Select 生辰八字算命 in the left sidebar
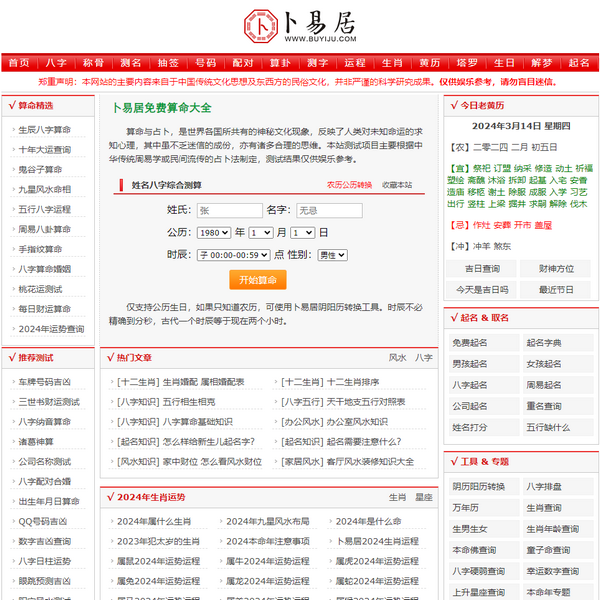 coord(45,129)
